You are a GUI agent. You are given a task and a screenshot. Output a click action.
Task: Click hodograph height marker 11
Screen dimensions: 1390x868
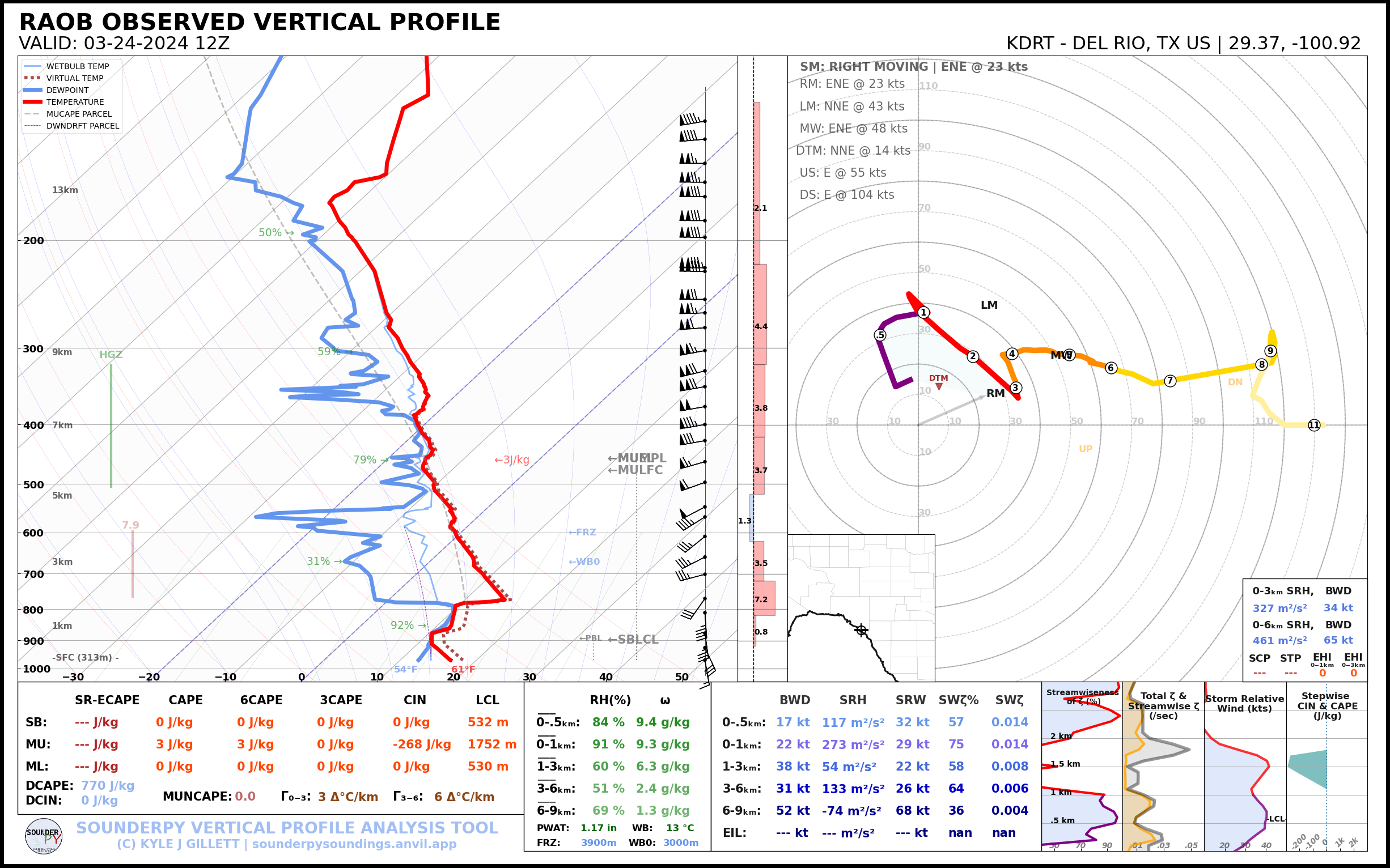[x=1314, y=425]
